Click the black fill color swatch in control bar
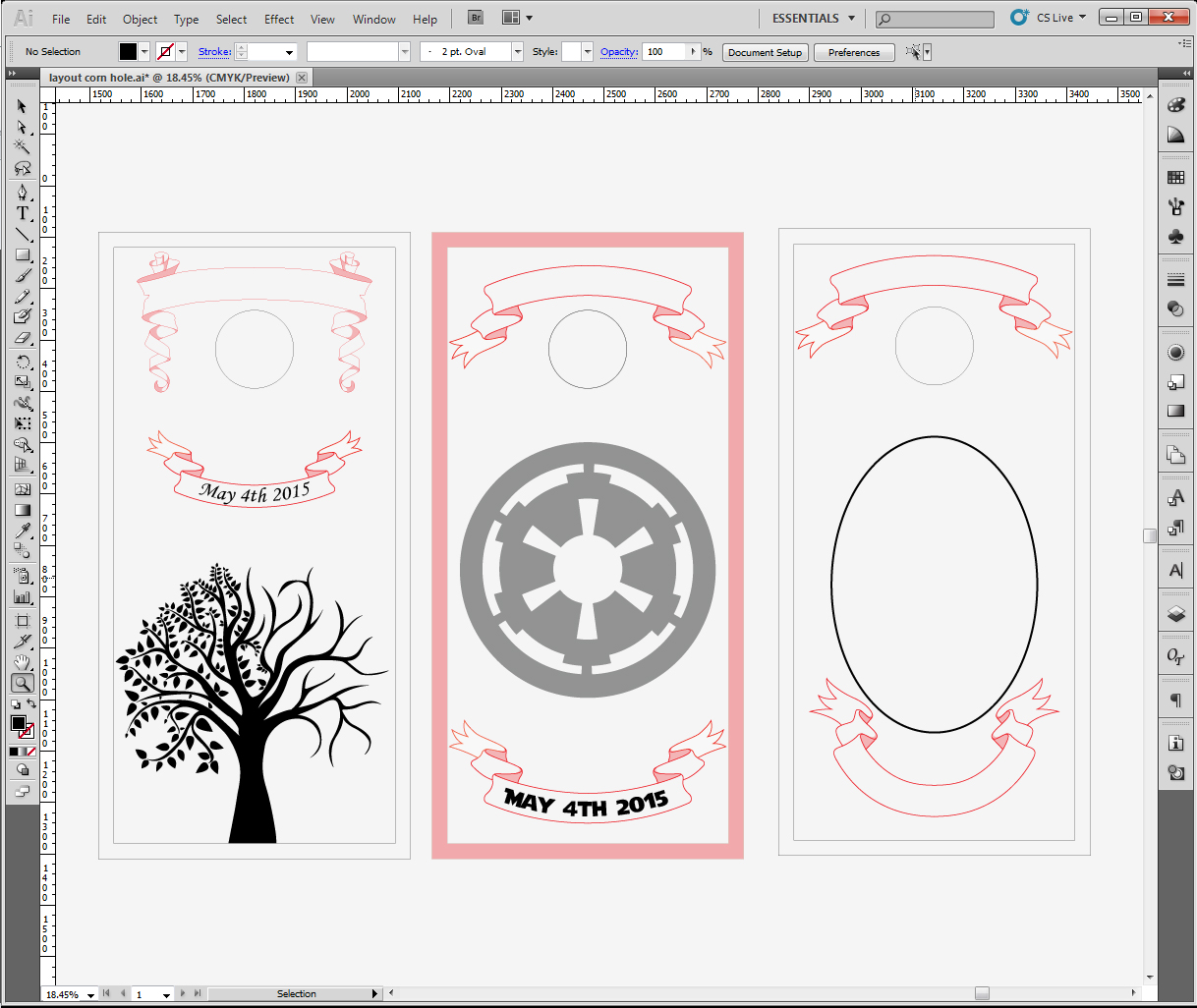This screenshot has width=1197, height=1008. pos(129,52)
